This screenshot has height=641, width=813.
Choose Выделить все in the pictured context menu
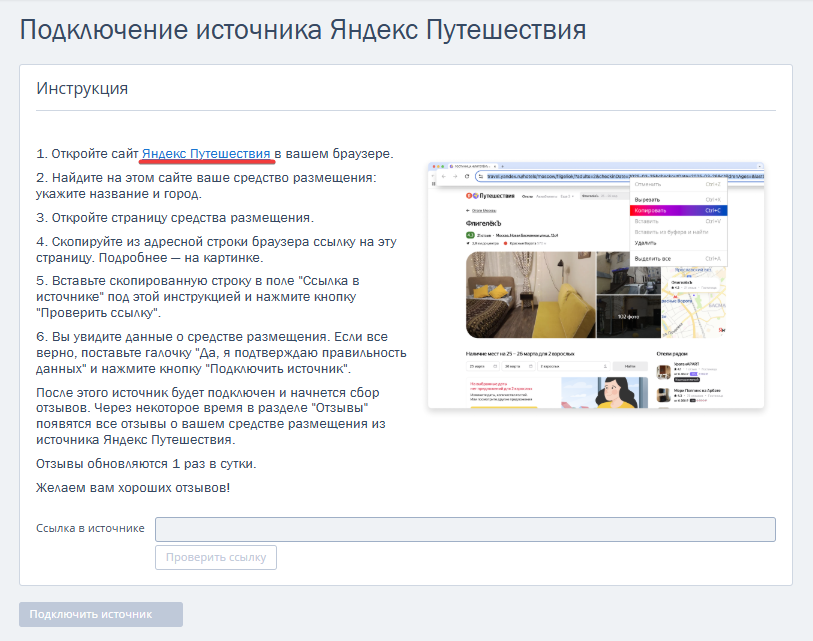[678, 258]
